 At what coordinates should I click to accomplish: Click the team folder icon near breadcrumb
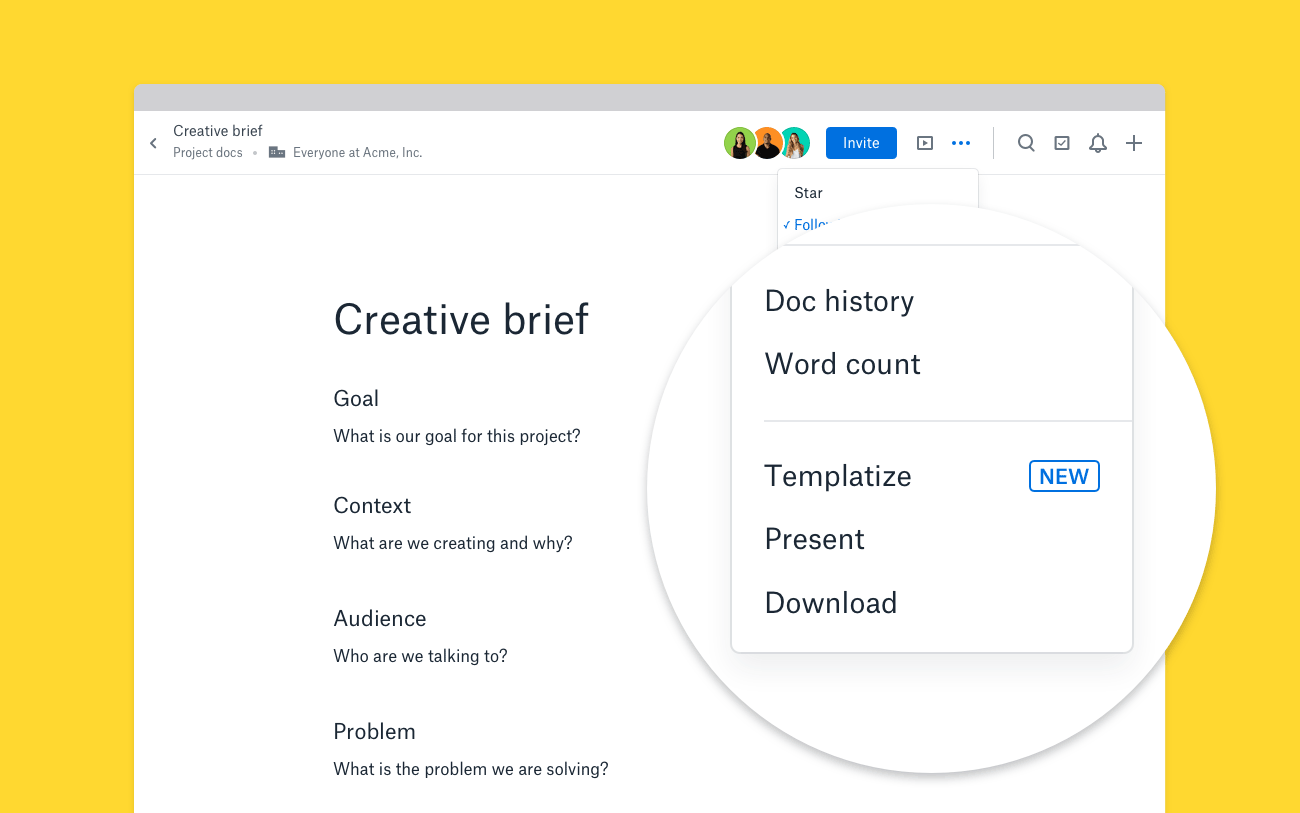click(276, 152)
